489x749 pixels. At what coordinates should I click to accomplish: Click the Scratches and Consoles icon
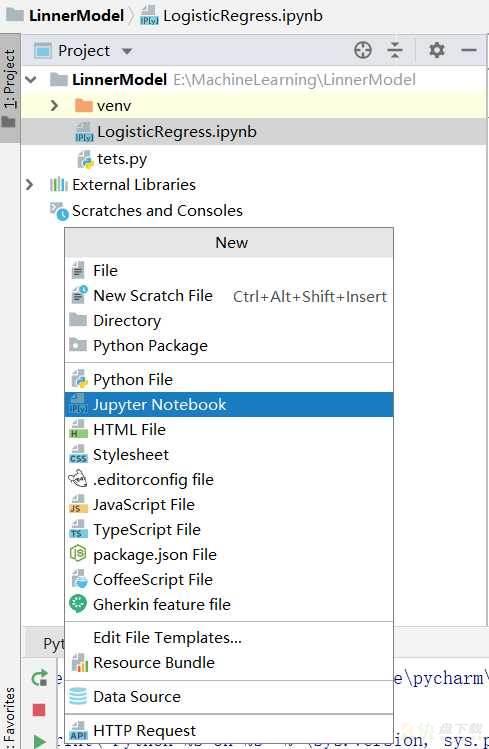coord(60,211)
